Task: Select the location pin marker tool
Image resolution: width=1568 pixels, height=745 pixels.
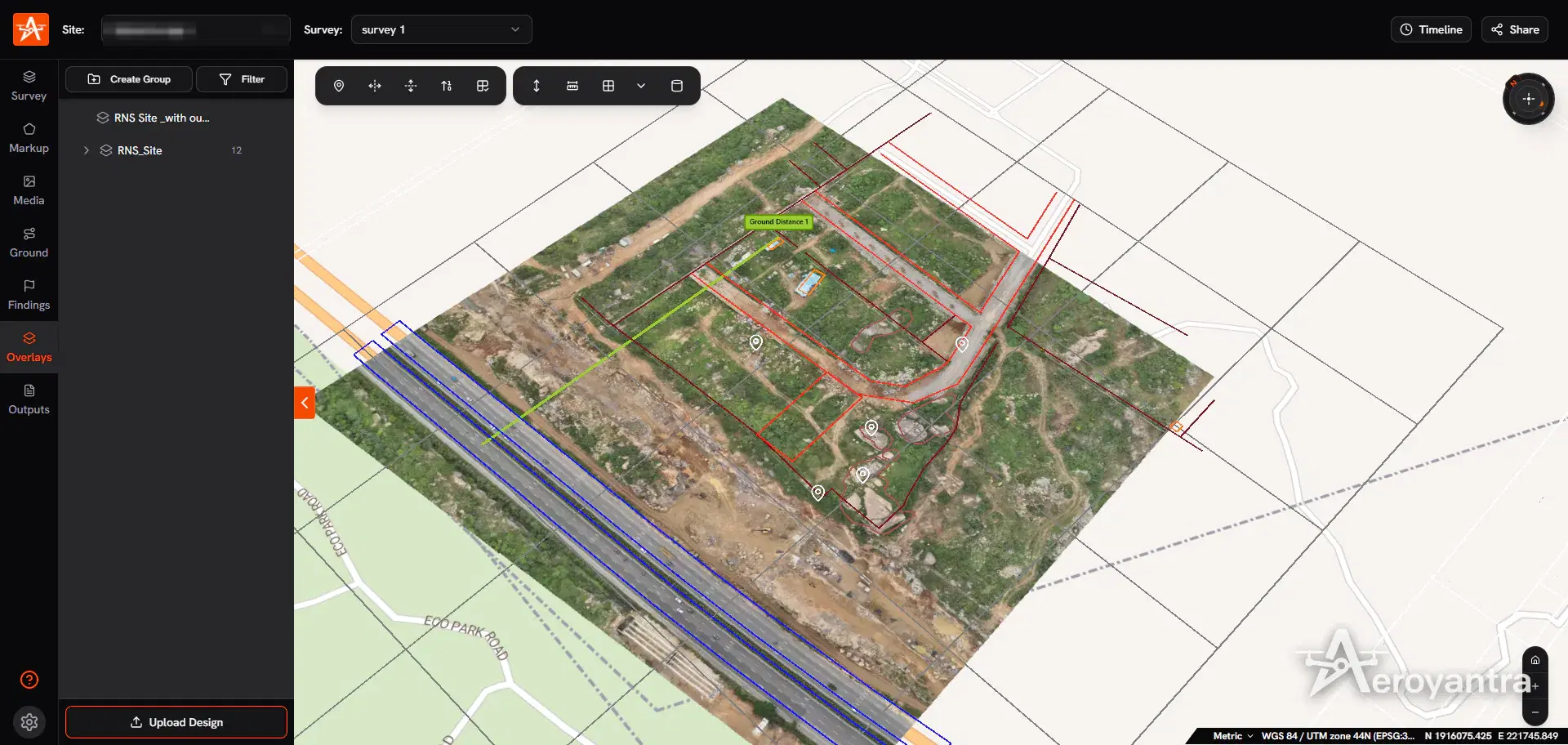Action: click(x=339, y=86)
